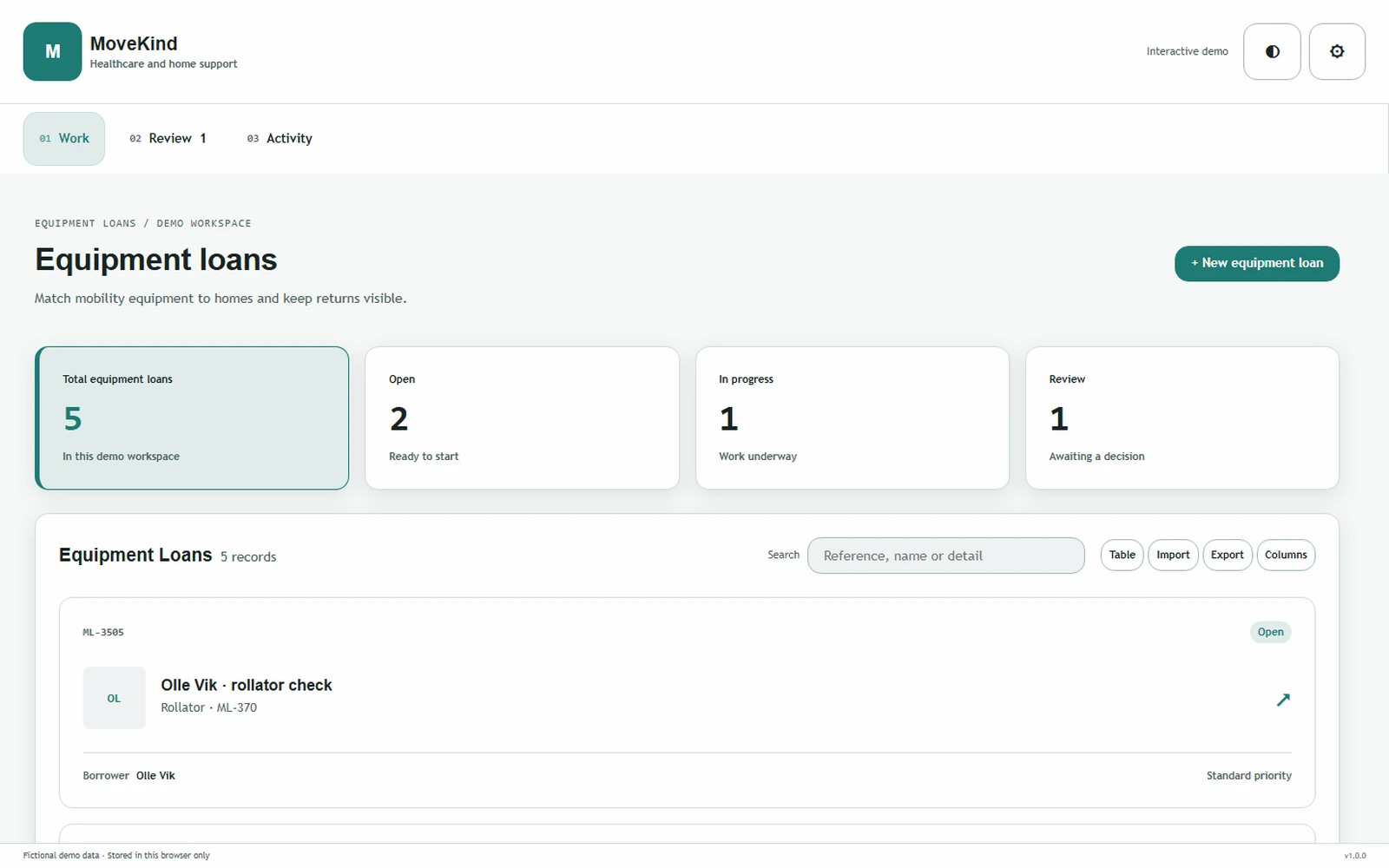This screenshot has height=868, width=1389.
Task: Click the Borrower Olle Vik field
Action: 128,776
